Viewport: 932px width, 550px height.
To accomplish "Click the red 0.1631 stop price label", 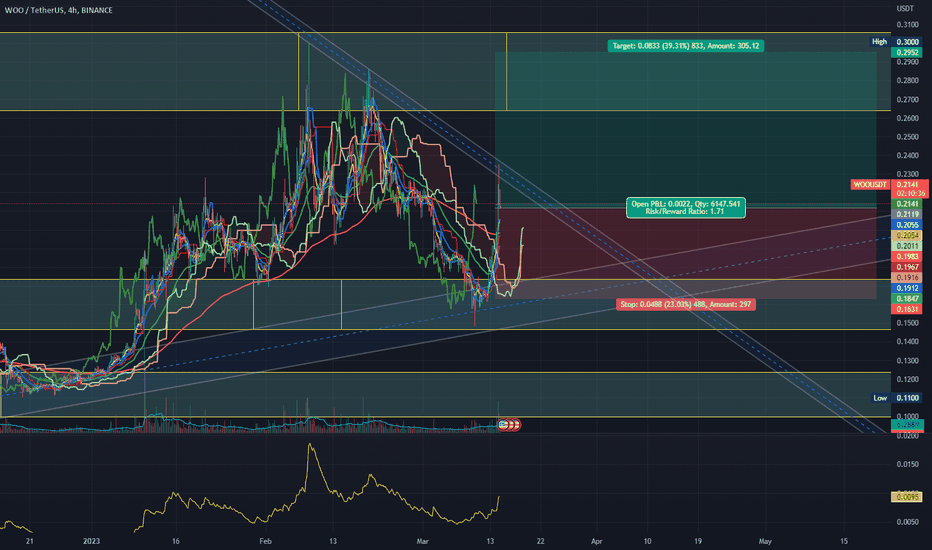I will click(907, 309).
